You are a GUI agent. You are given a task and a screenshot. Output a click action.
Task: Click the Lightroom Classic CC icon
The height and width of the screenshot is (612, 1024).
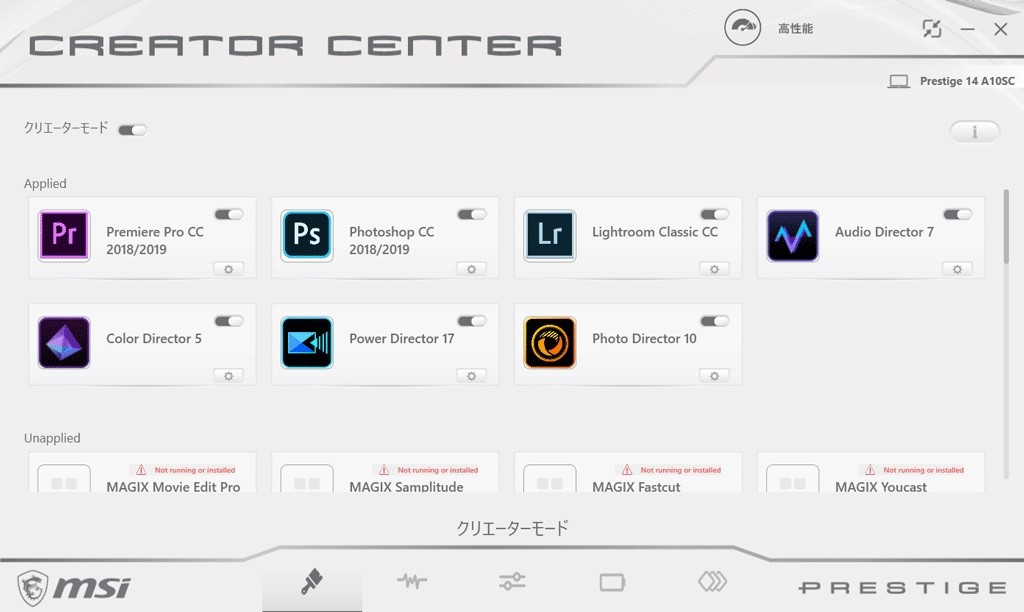550,235
